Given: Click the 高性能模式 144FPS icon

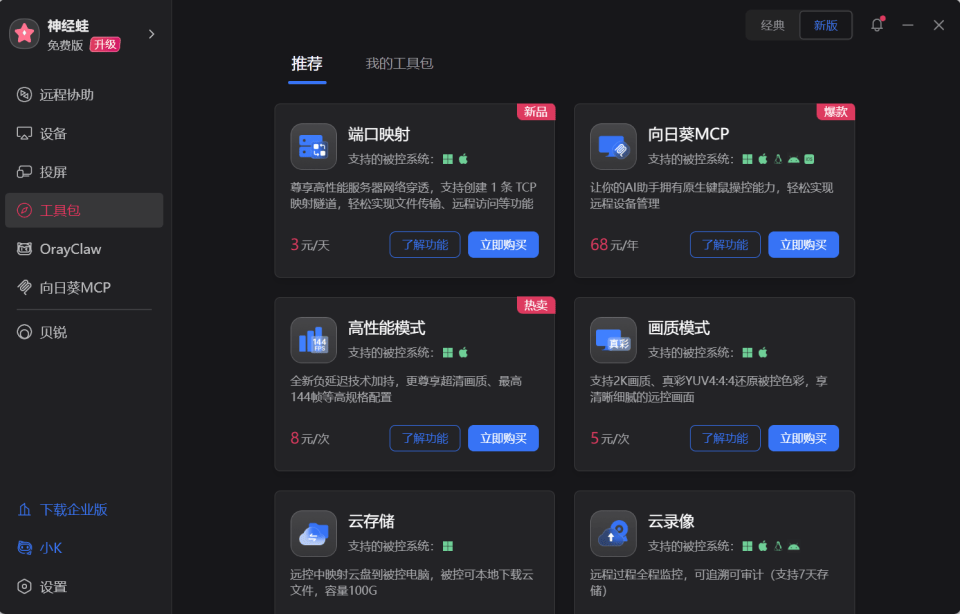Looking at the screenshot, I should [x=313, y=340].
